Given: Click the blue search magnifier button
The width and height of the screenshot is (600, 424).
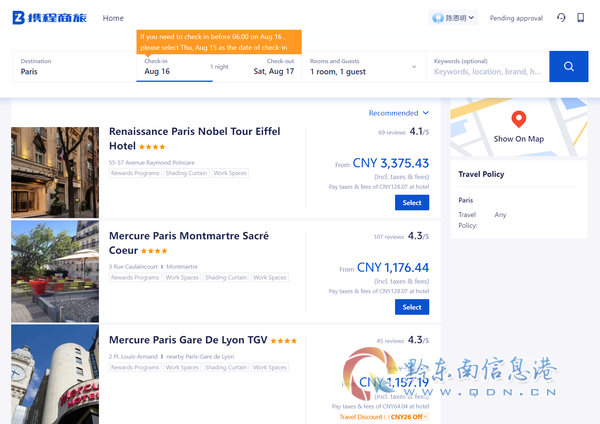Looking at the screenshot, I should coord(569,67).
